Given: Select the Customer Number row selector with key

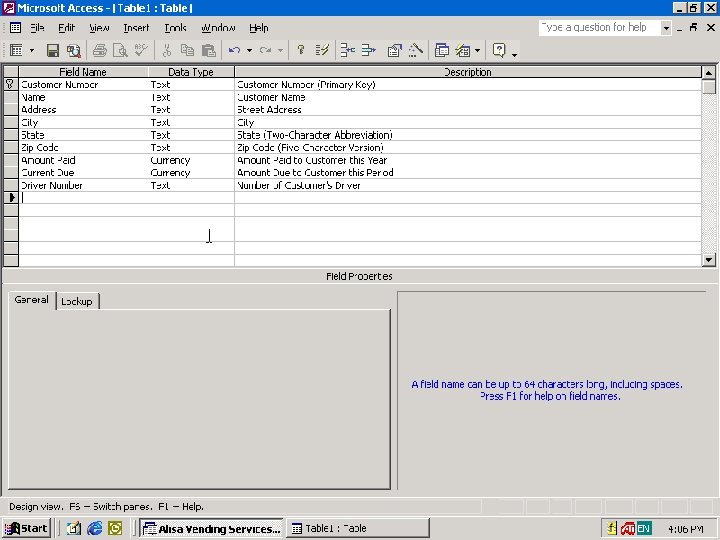Looking at the screenshot, I should pyautogui.click(x=10, y=84).
